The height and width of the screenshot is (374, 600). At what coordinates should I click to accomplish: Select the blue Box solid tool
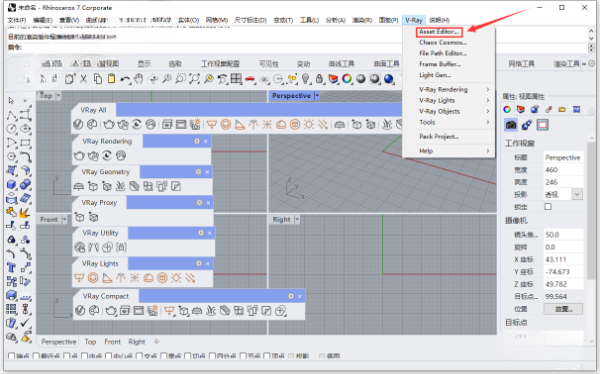11,185
